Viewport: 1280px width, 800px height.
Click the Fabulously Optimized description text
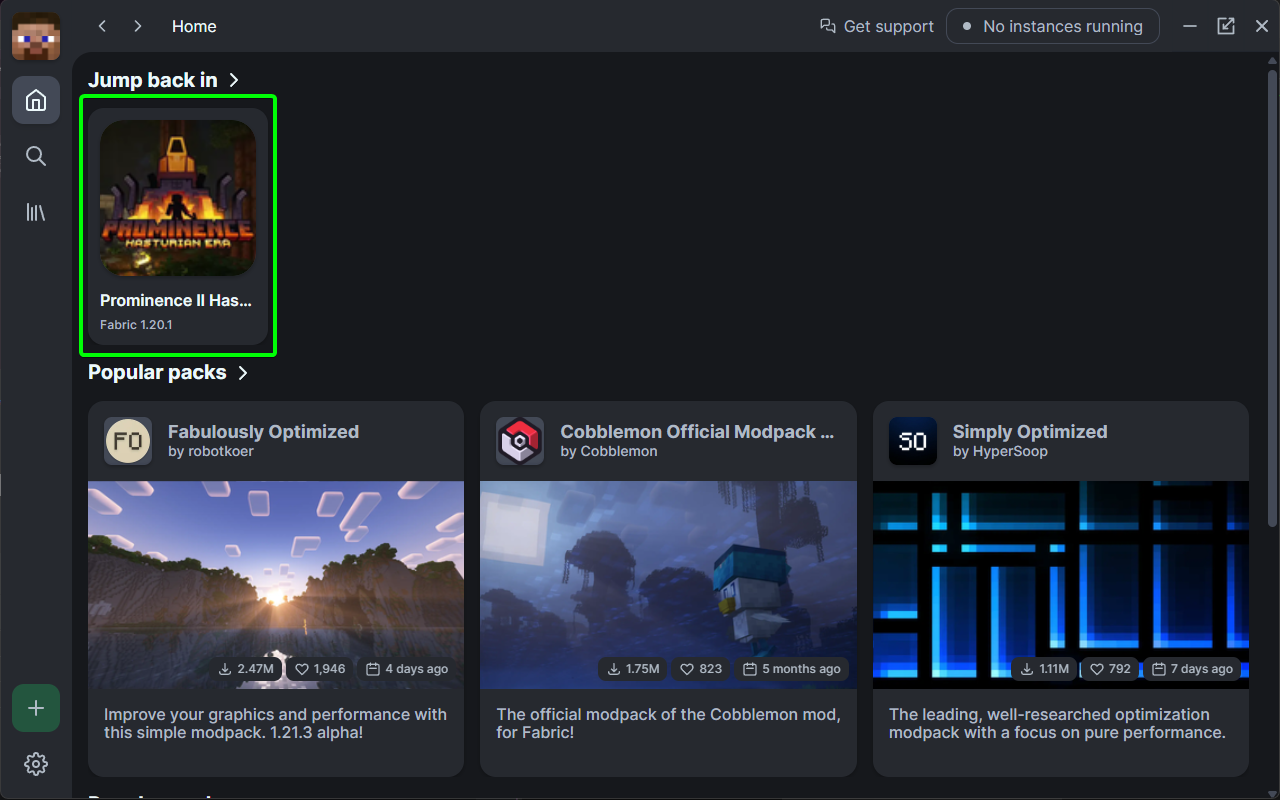coord(275,723)
